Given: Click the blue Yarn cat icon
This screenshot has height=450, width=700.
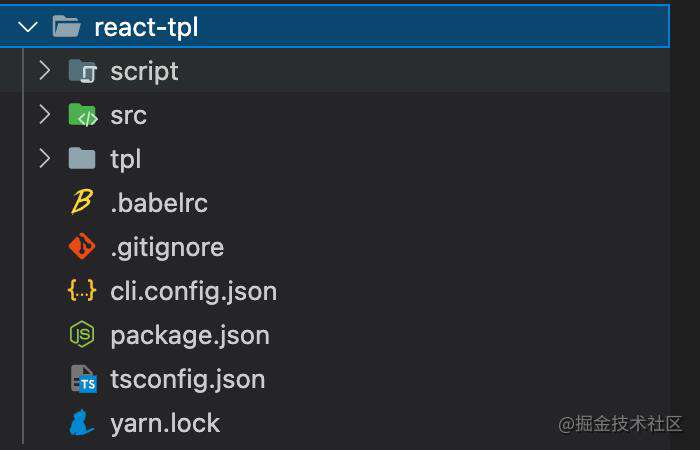Looking at the screenshot, I should [82, 422].
